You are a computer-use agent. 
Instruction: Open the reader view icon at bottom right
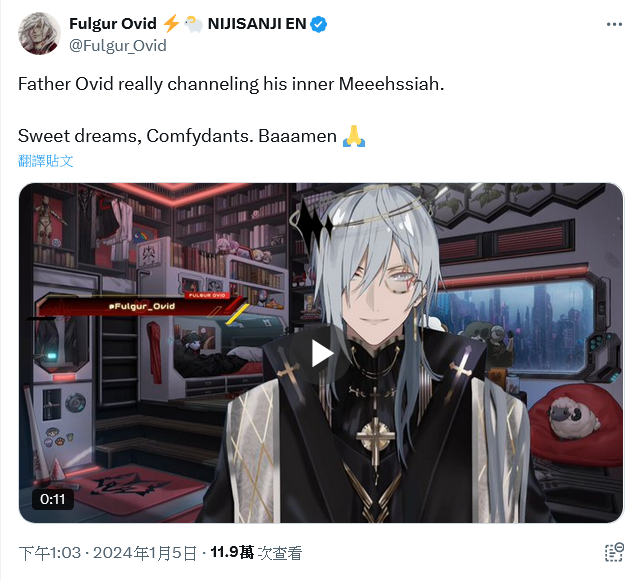coord(614,553)
